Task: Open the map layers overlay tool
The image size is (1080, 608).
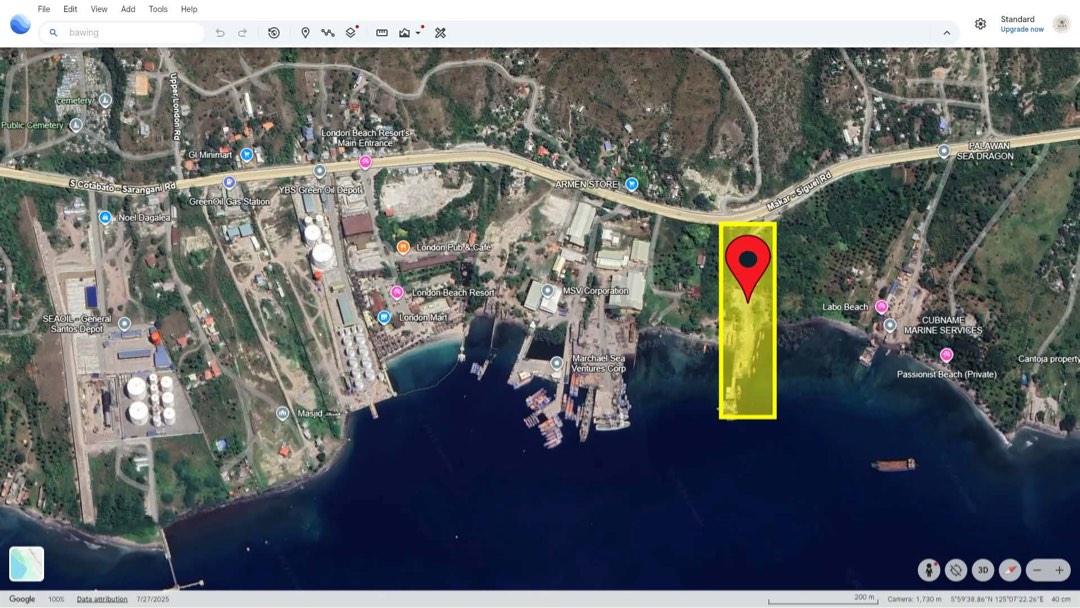Action: click(x=351, y=32)
